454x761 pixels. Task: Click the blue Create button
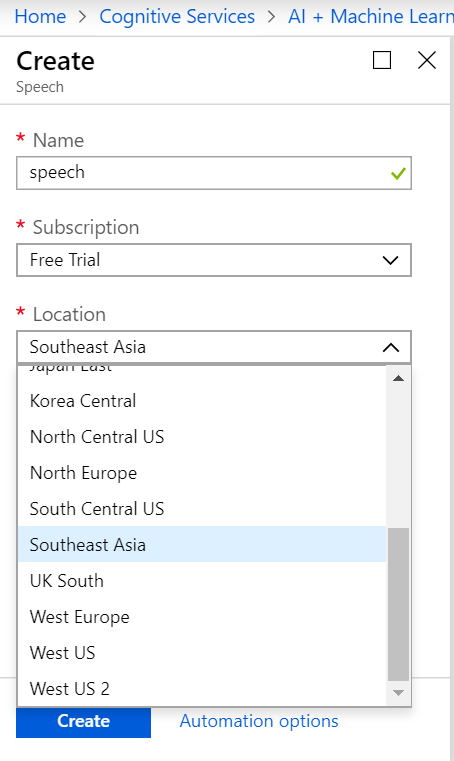click(x=84, y=722)
